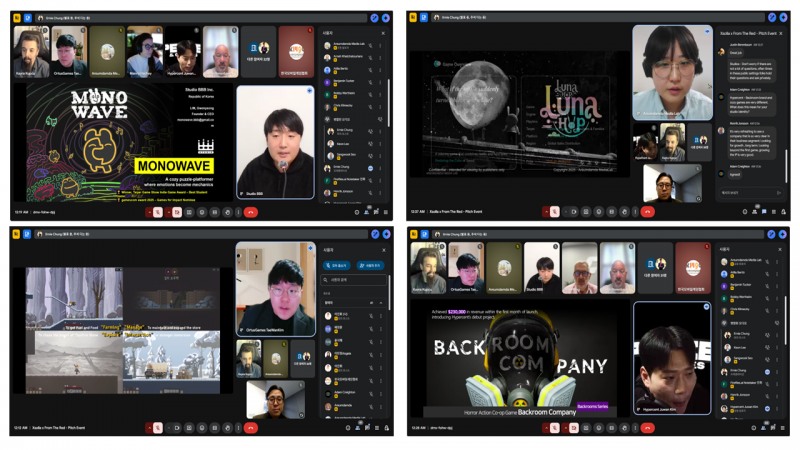Toggle the camera button in the Luna Hup meeting
The height and width of the screenshot is (450, 800).
tap(573, 212)
